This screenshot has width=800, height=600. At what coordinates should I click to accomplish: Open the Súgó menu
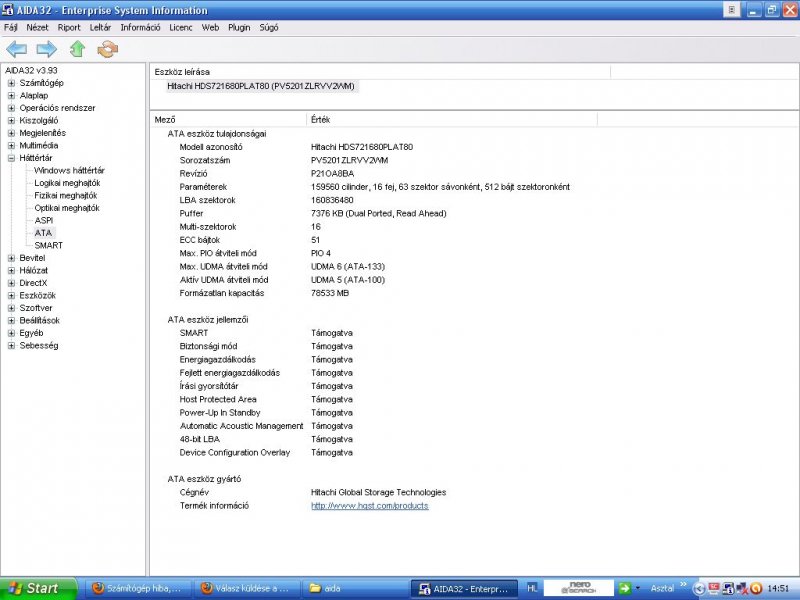tap(269, 28)
